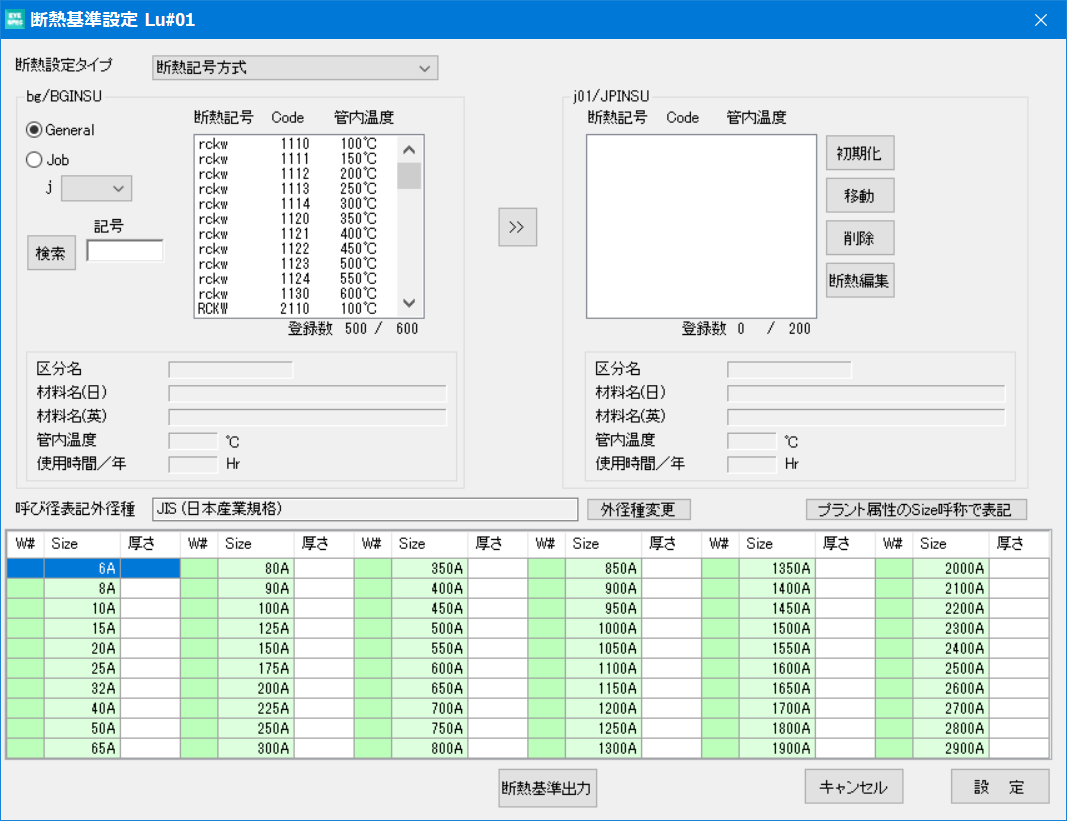The image size is (1067, 821).
Task: Click the list scroll down arrow
Action: [409, 303]
